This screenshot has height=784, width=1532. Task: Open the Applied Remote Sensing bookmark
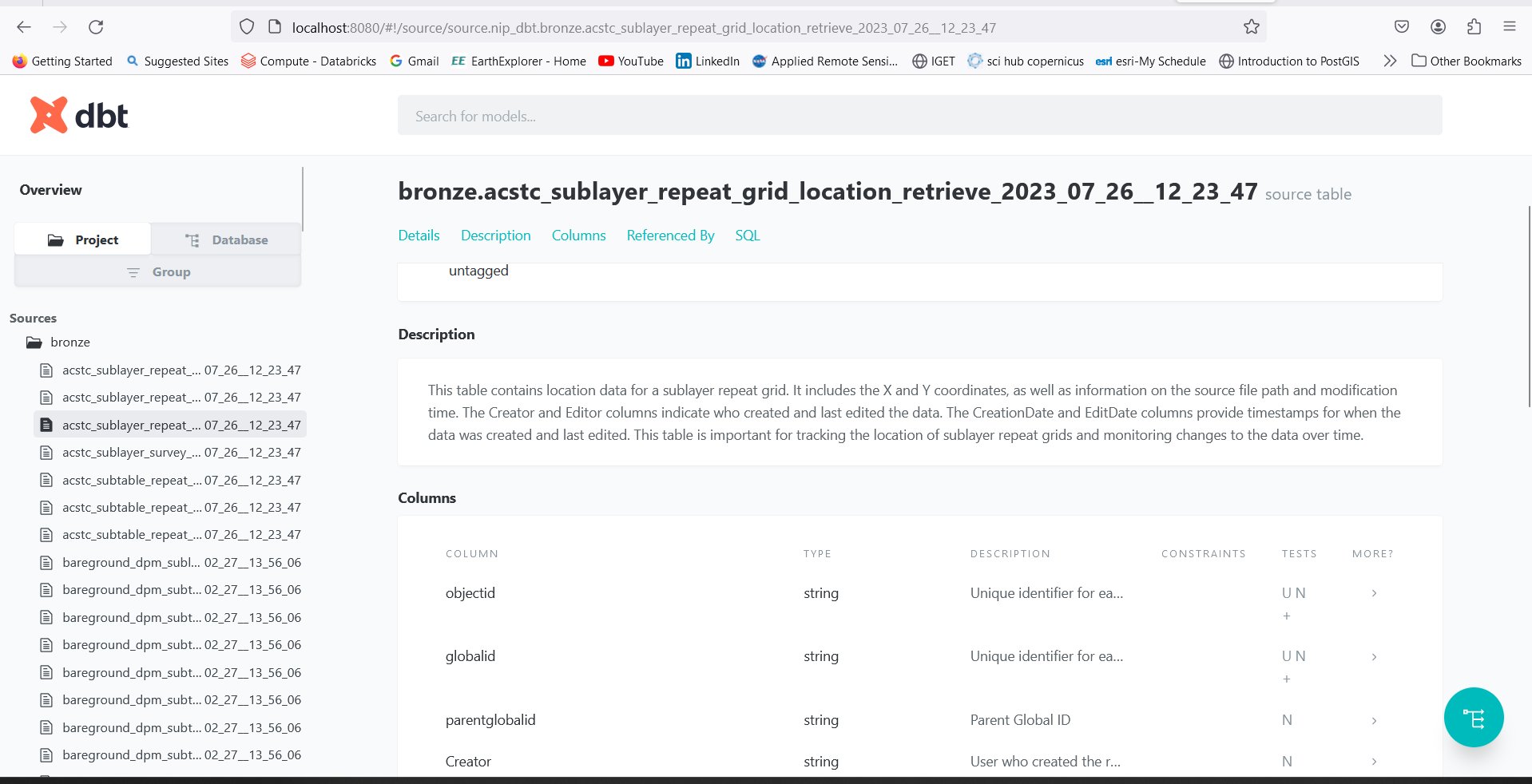point(825,61)
